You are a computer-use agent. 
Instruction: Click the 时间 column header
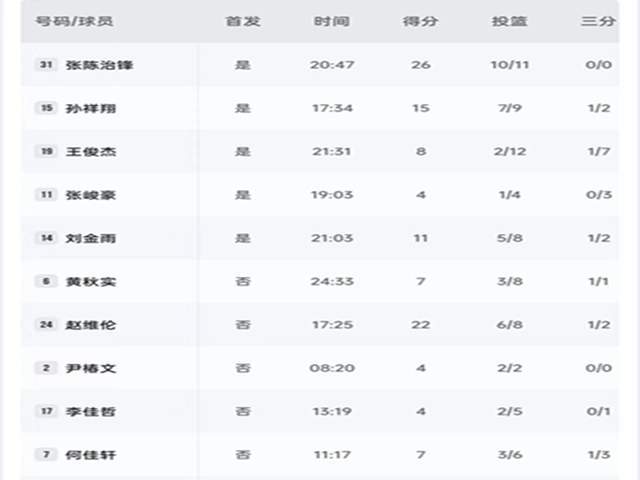(x=332, y=21)
